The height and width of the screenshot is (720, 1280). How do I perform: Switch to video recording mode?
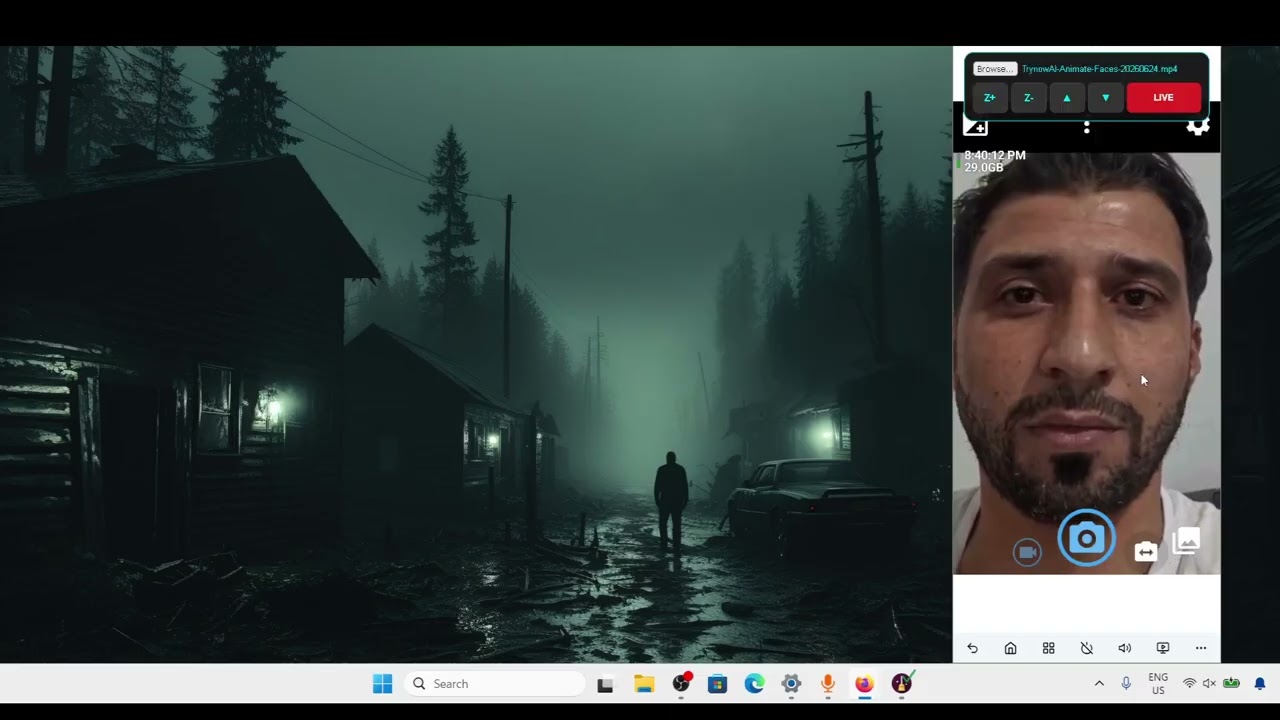coord(1027,552)
